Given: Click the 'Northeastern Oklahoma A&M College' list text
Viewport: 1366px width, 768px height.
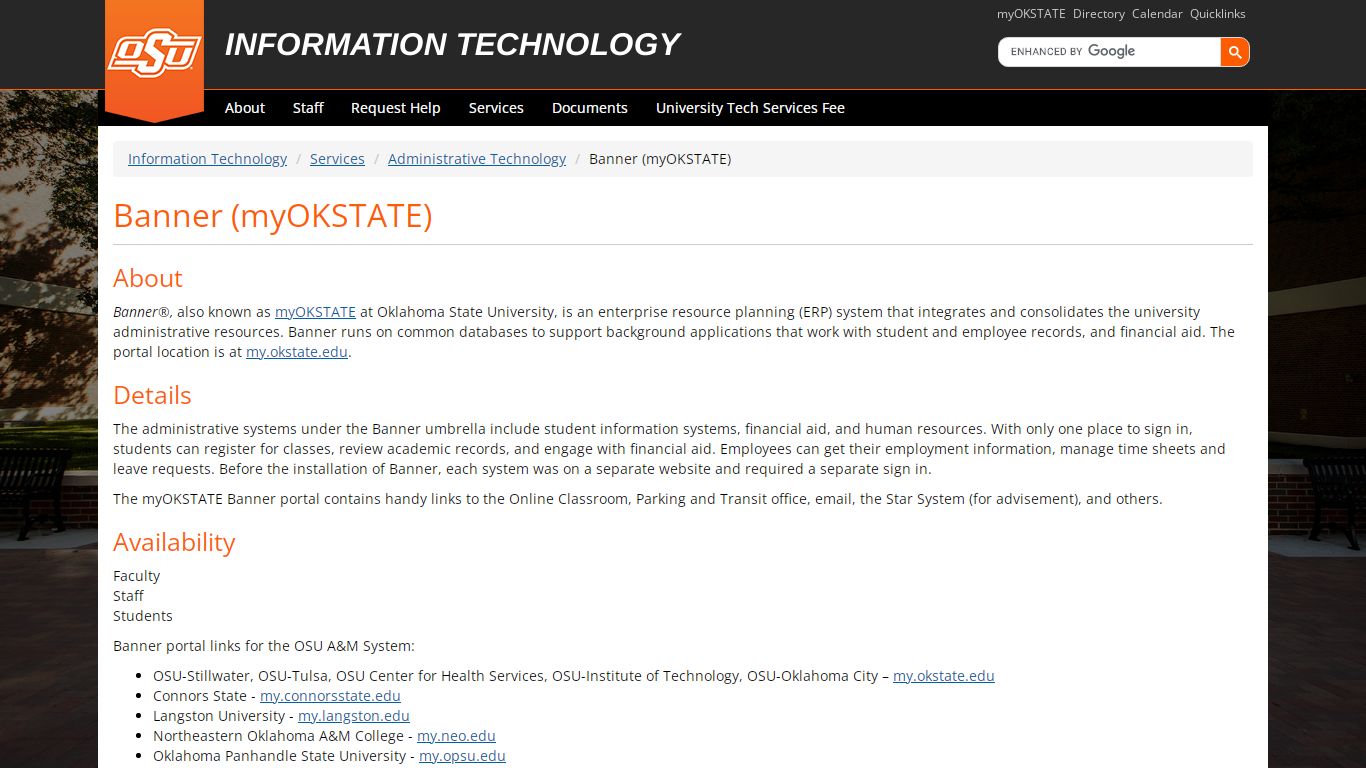Looking at the screenshot, I should point(278,736).
